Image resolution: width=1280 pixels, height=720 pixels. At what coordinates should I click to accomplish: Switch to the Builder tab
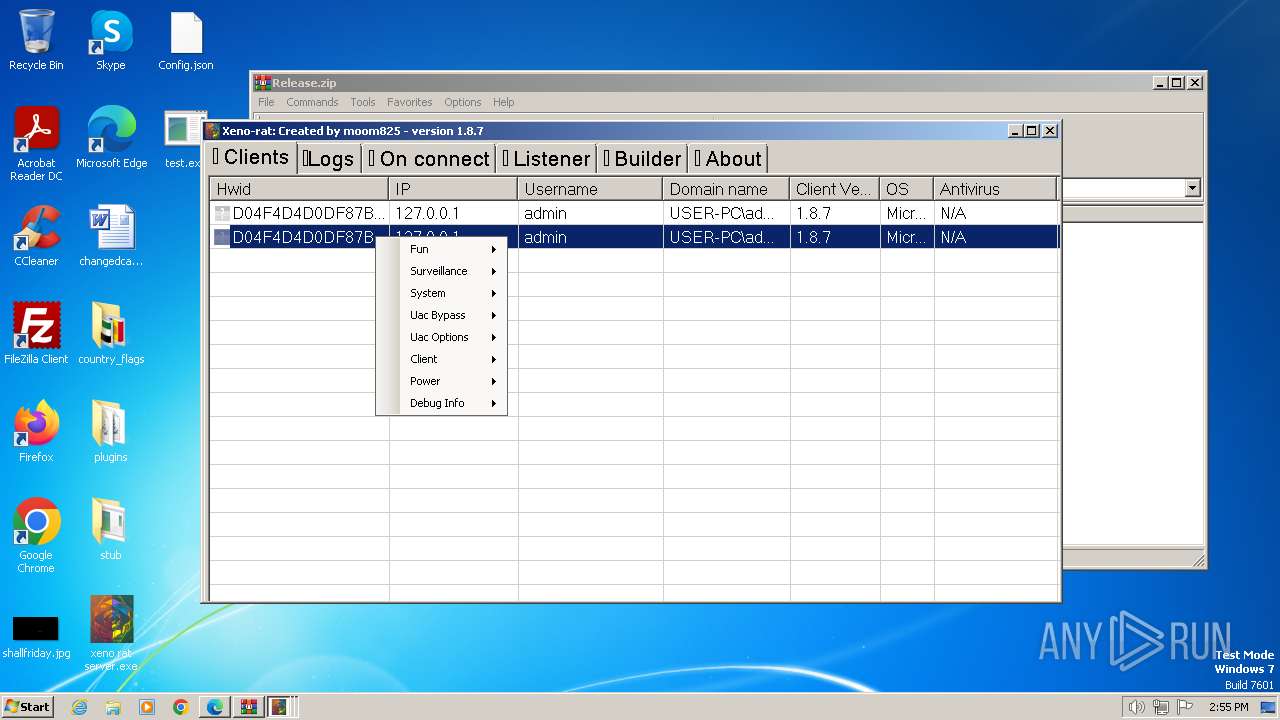click(642, 159)
